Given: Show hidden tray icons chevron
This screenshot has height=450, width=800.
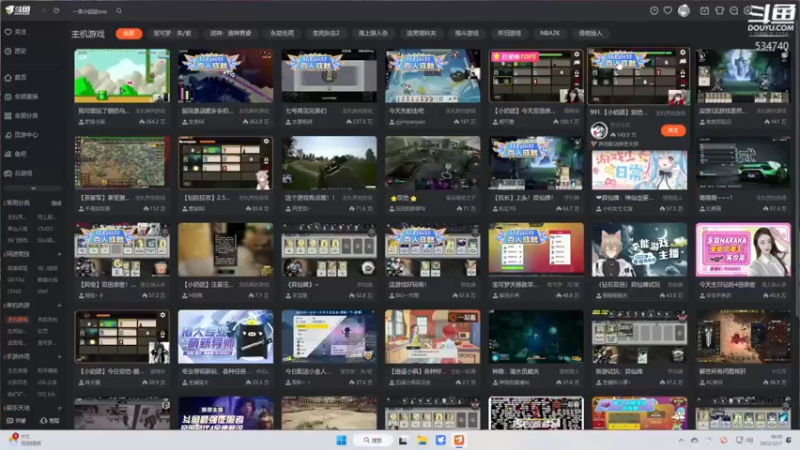Looking at the screenshot, I should click(681, 440).
